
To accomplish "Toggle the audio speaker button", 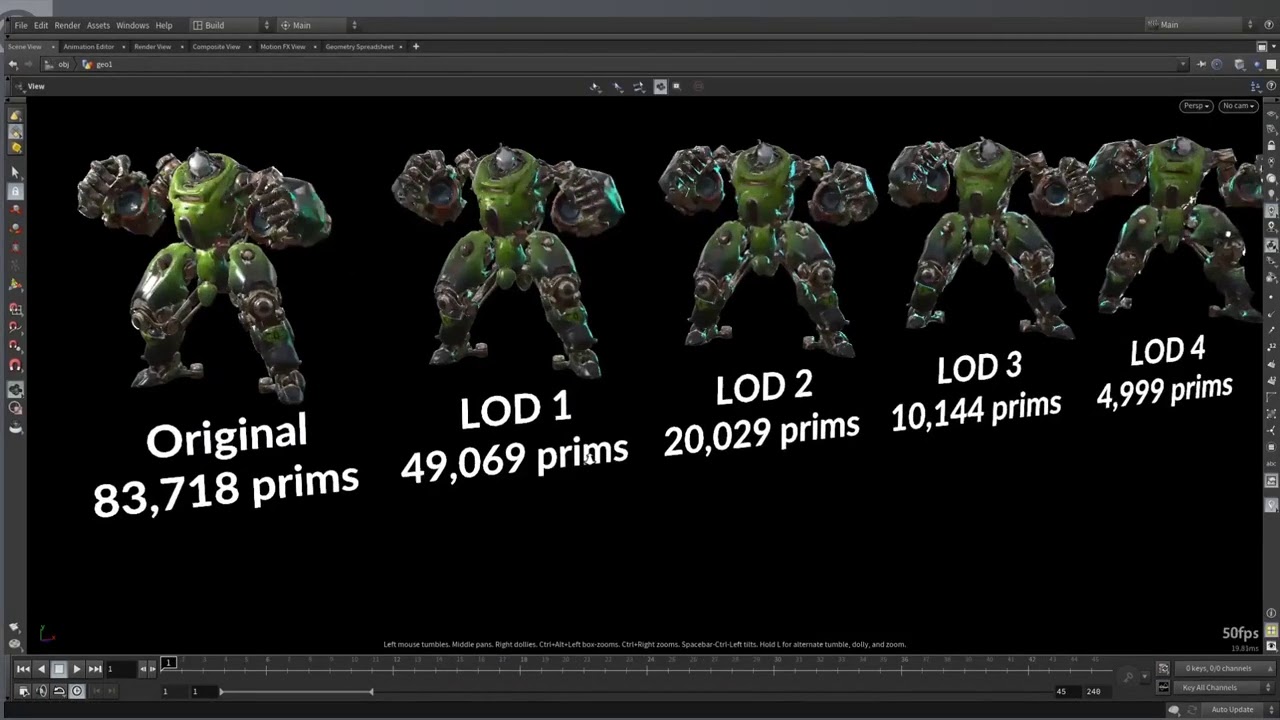I will tap(41, 691).
